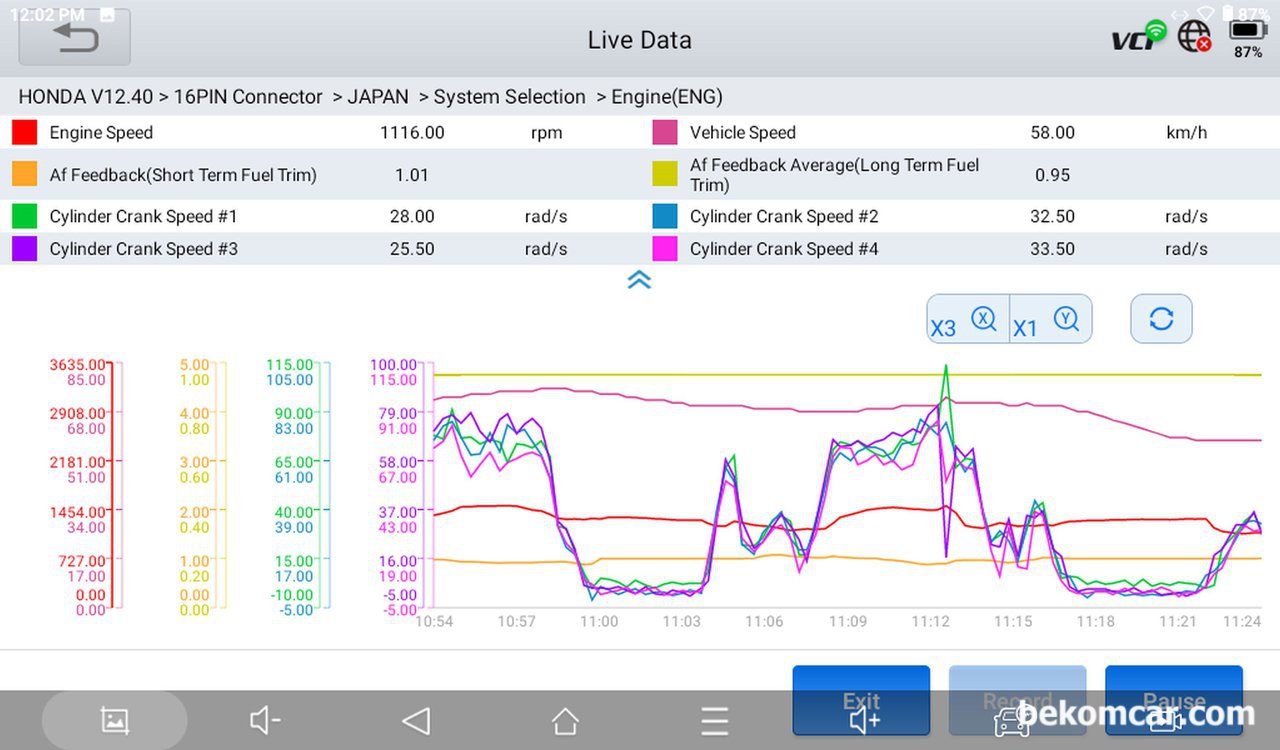
Task: Select Af Feedback(Short Term Fuel Trim) row
Action: coord(320,175)
